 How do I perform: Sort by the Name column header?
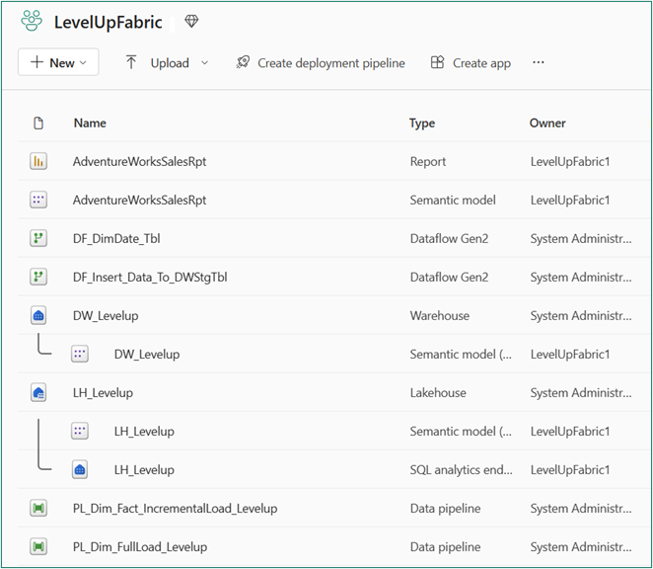coord(90,123)
